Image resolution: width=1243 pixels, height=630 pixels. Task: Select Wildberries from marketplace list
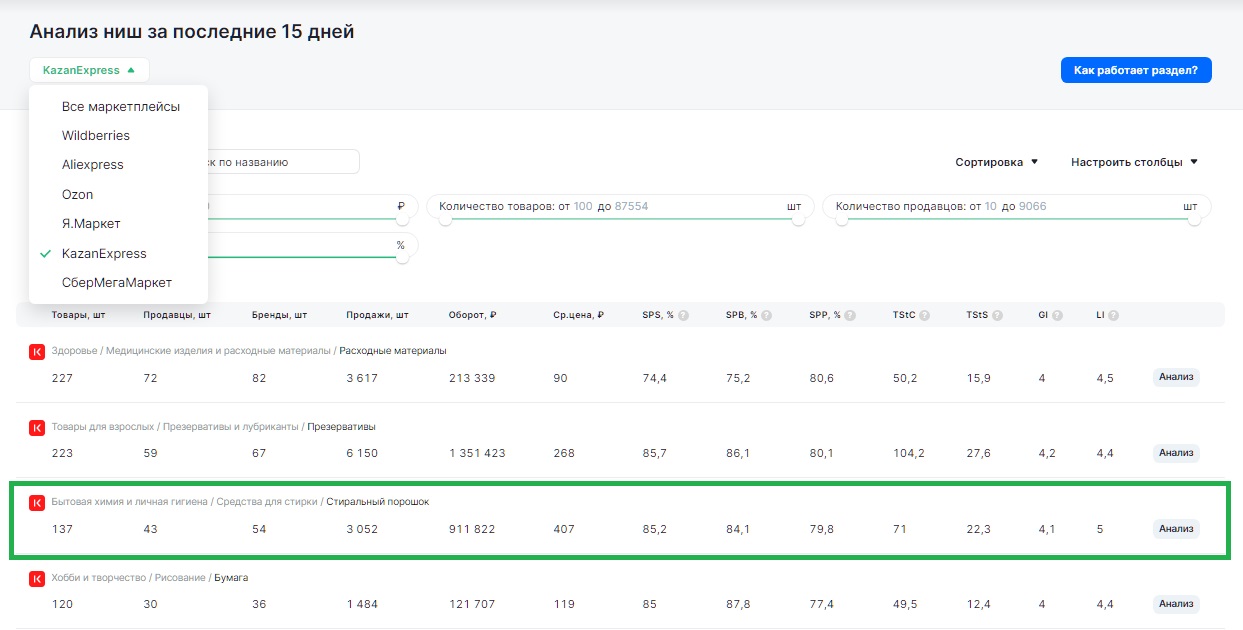coord(96,135)
